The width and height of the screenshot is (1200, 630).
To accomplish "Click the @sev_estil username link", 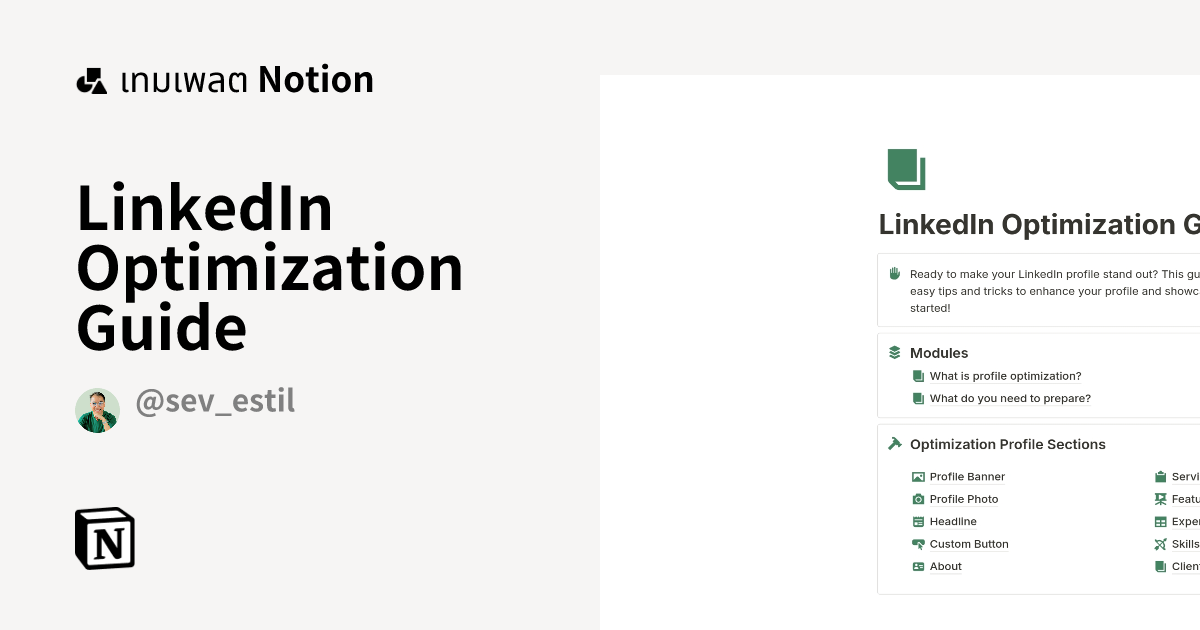I will tap(214, 401).
